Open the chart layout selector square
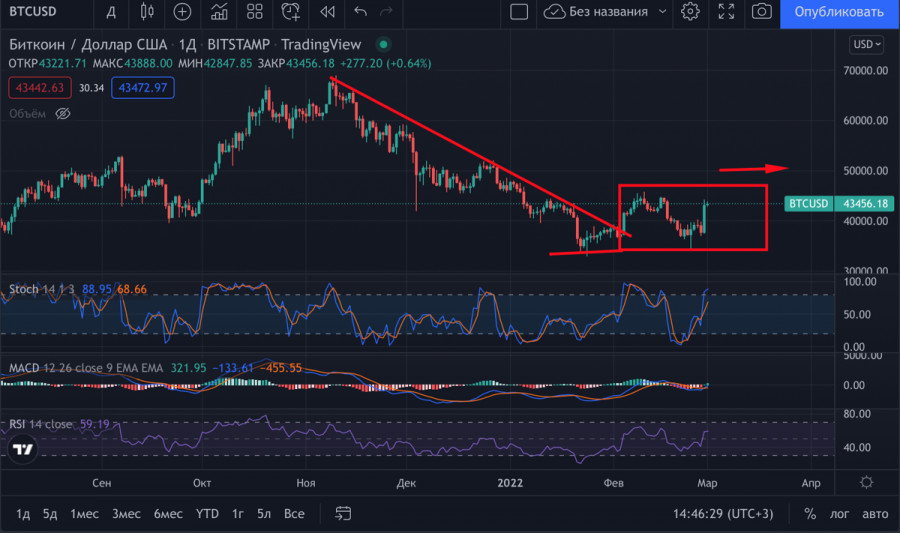 [x=519, y=11]
